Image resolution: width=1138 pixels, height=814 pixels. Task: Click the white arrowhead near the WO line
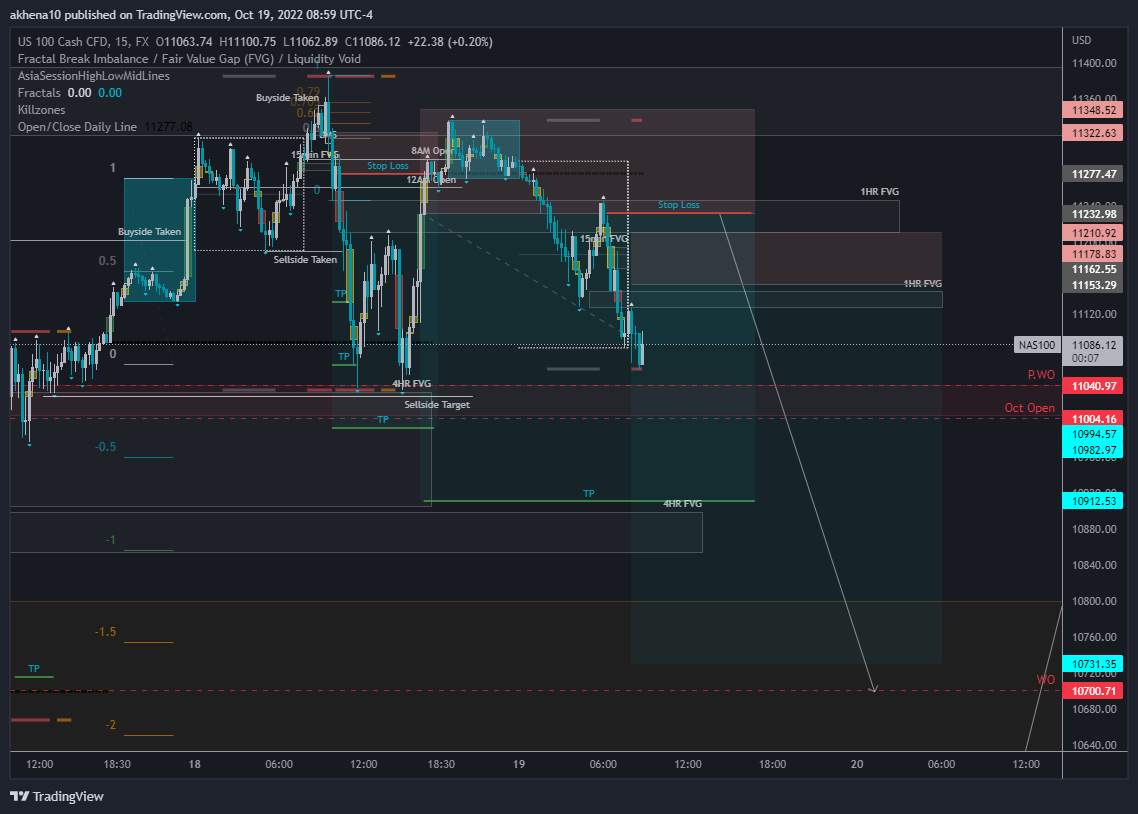pyautogui.click(x=873, y=688)
